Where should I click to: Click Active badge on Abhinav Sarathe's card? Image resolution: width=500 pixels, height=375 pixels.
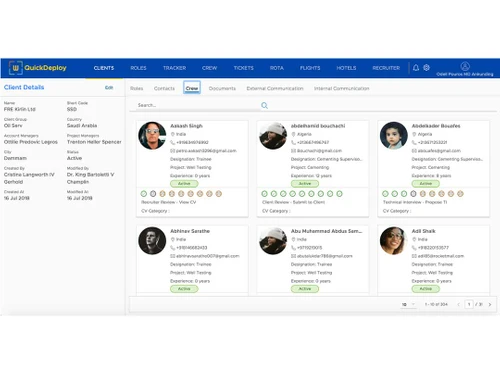click(184, 289)
